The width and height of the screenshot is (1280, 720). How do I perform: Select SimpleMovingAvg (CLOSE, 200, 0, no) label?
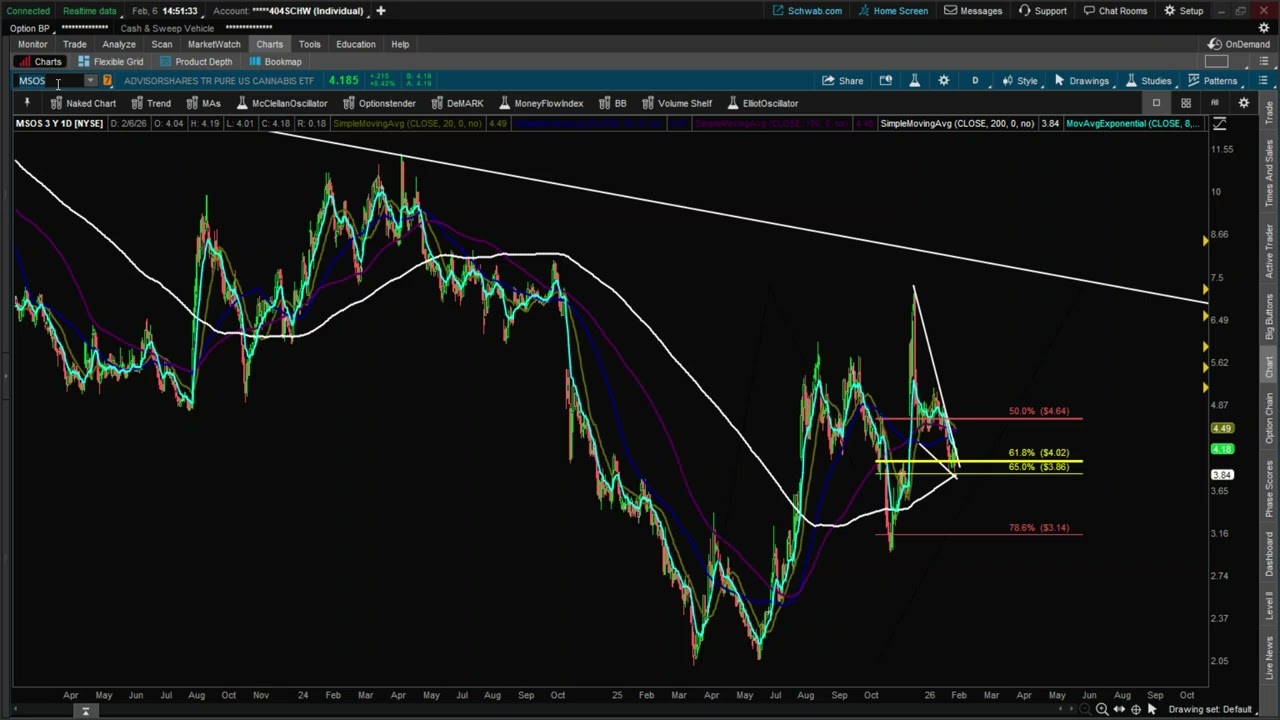click(x=957, y=123)
